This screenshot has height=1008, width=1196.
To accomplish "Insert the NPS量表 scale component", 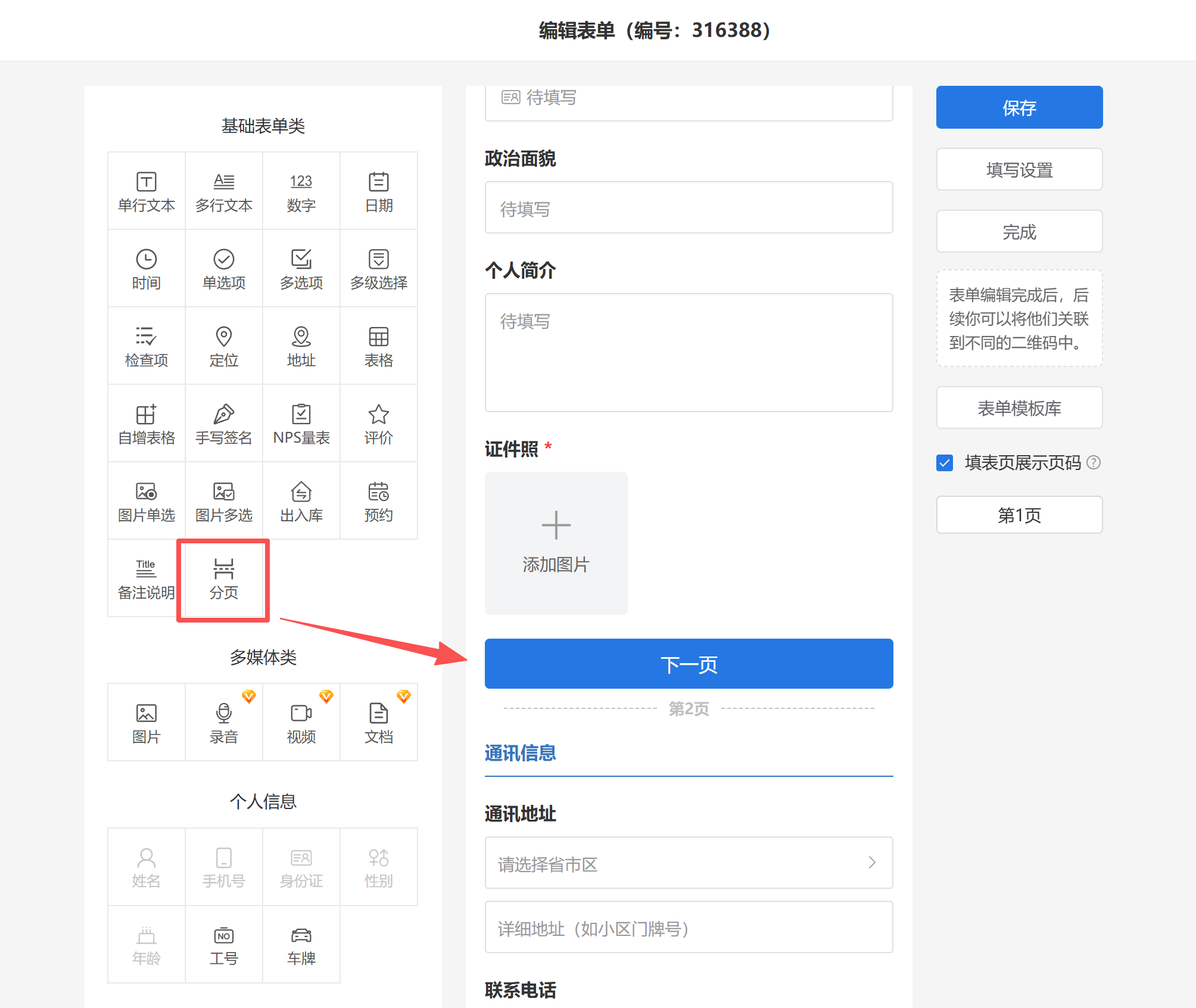I will click(301, 423).
